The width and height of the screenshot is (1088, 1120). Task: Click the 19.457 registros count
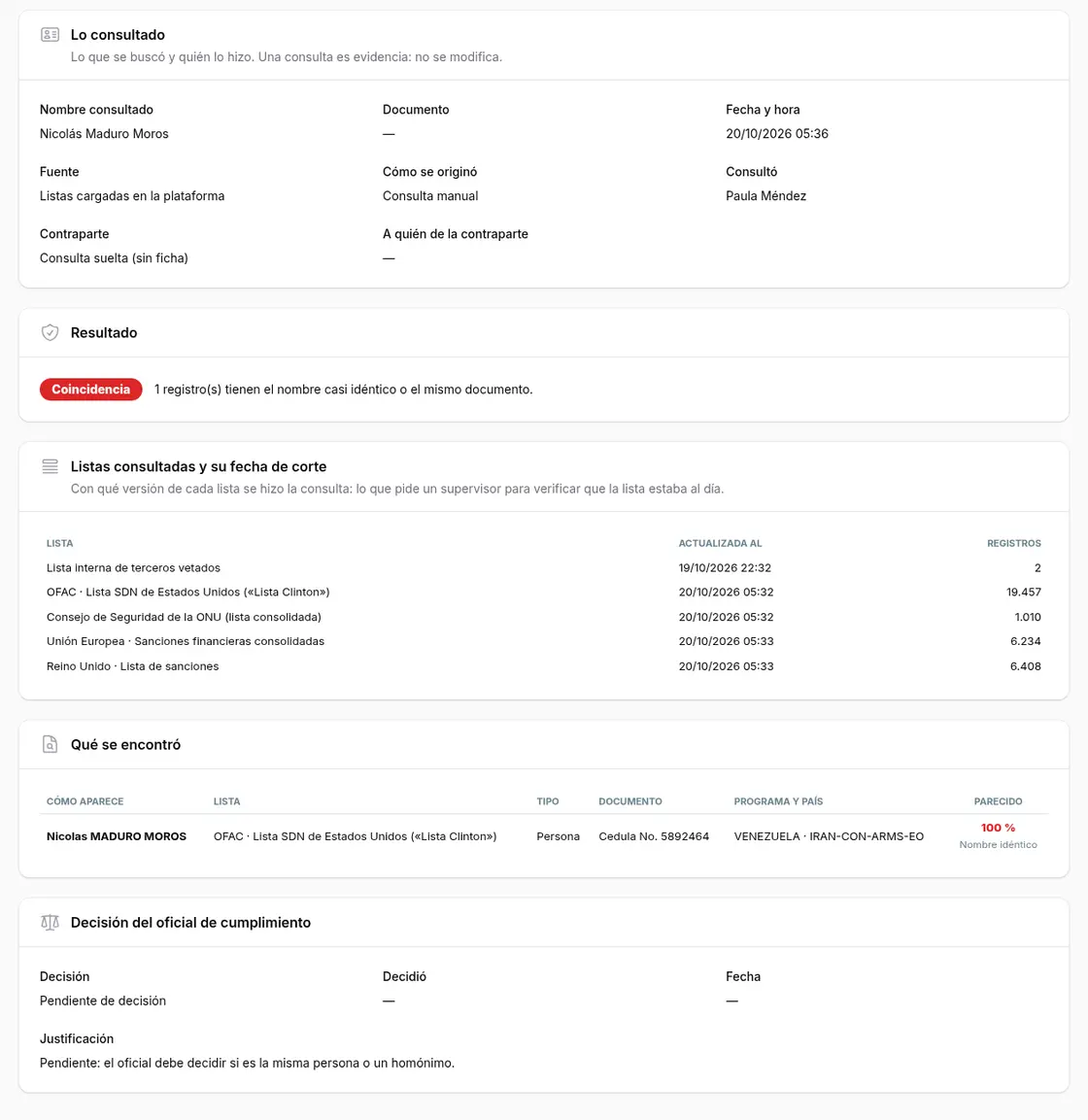pyautogui.click(x=1024, y=593)
